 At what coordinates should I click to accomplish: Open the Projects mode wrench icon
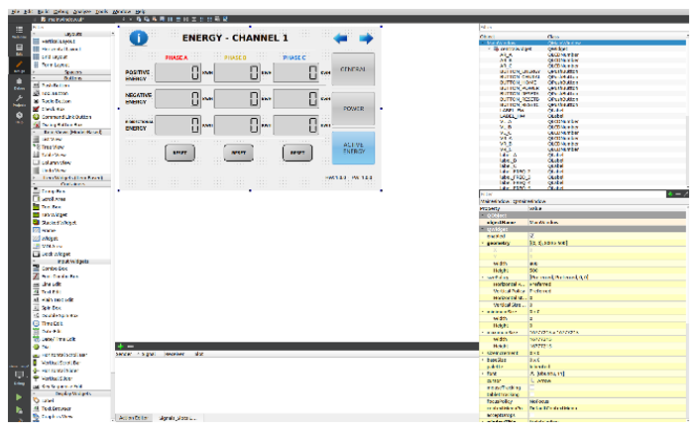point(18,100)
